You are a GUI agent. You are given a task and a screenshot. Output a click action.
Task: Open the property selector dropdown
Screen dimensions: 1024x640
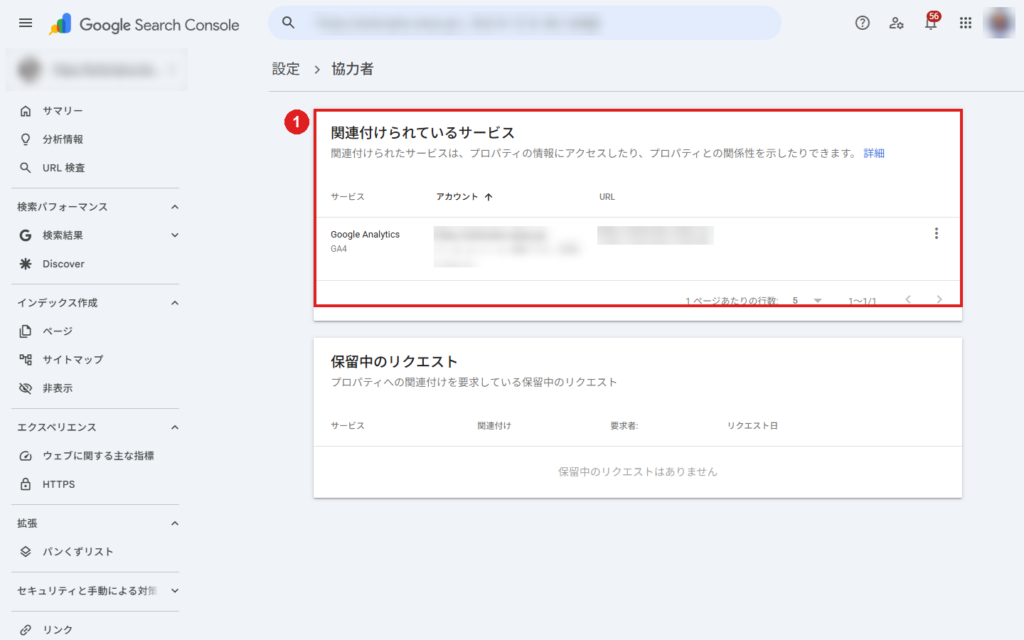tap(97, 69)
